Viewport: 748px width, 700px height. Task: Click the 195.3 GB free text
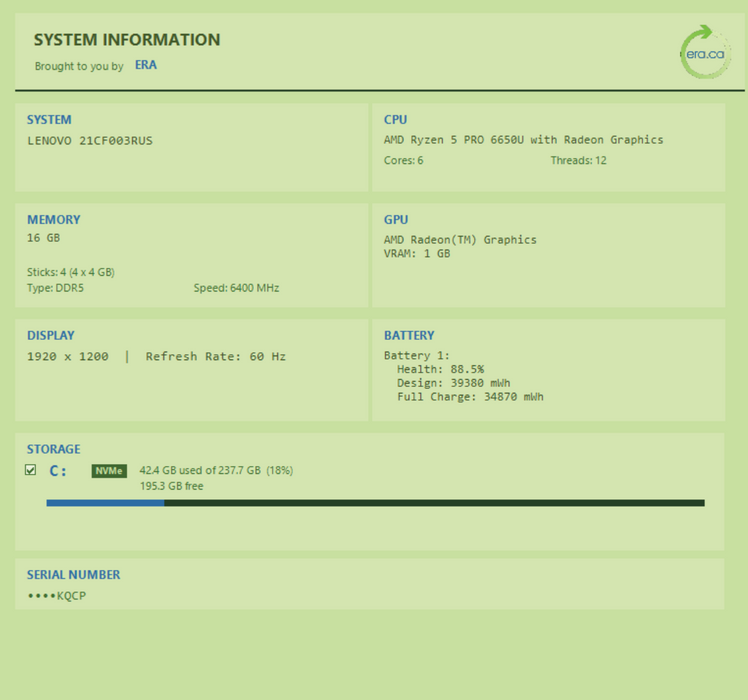172,486
